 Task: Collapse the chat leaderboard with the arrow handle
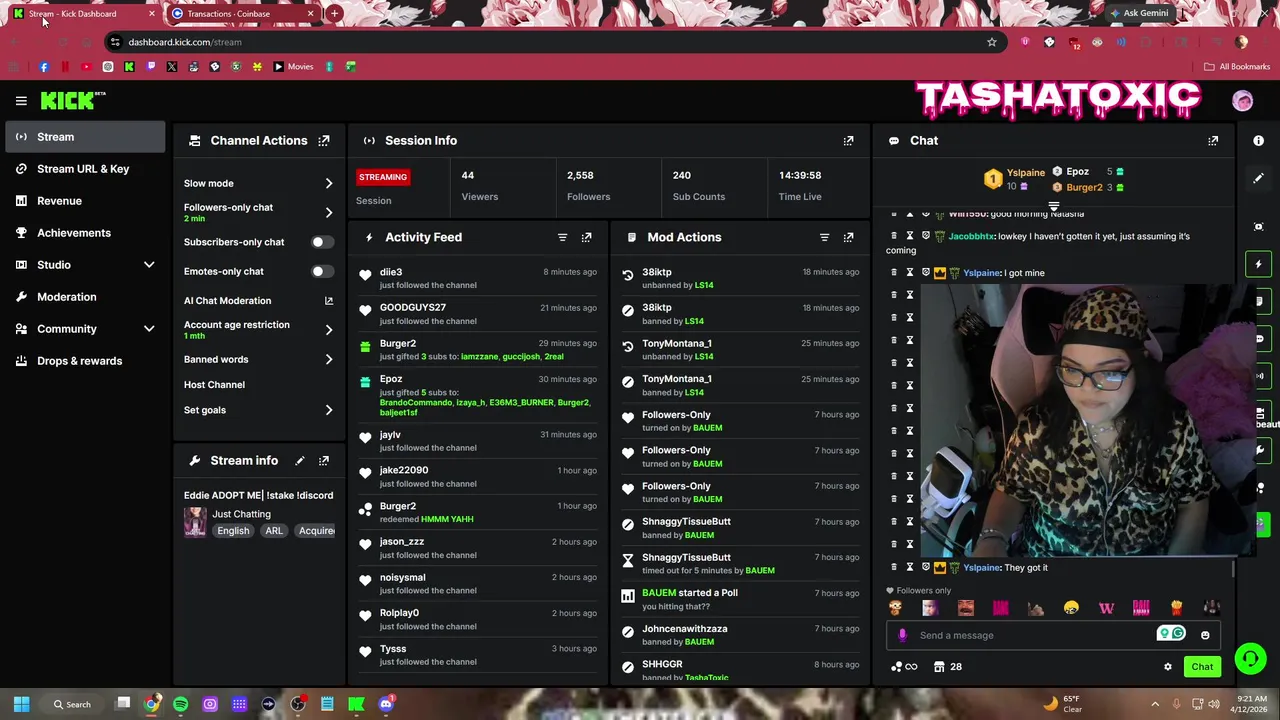(x=1053, y=206)
